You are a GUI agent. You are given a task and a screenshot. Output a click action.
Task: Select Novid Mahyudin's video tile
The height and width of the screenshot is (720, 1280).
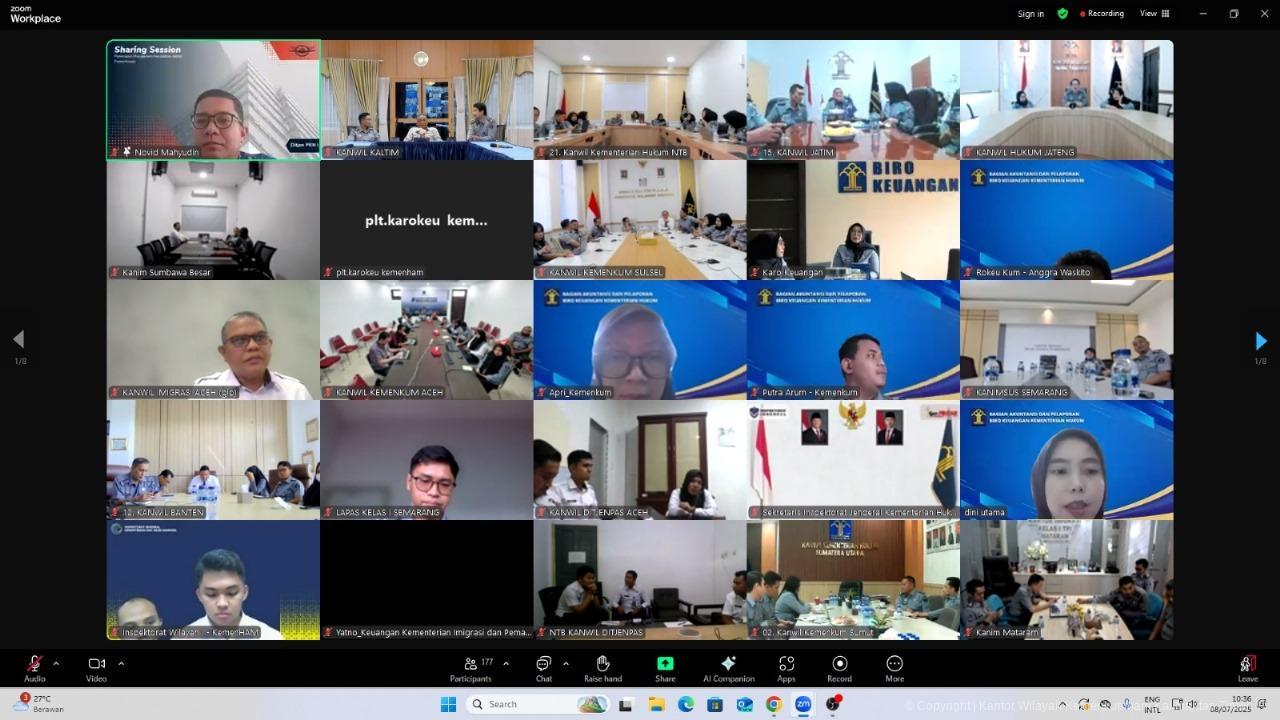[x=214, y=100]
